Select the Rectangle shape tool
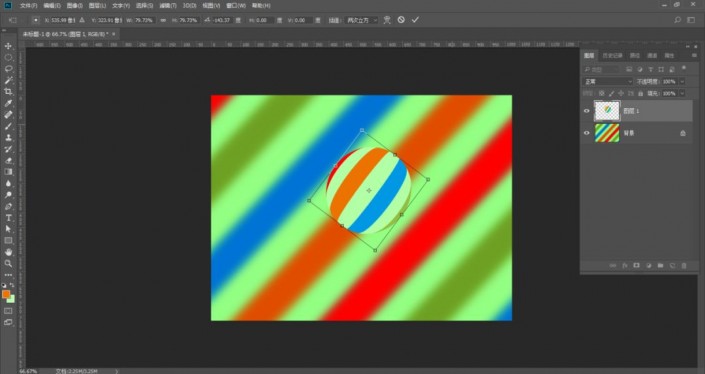The image size is (705, 374). pyautogui.click(x=8, y=240)
